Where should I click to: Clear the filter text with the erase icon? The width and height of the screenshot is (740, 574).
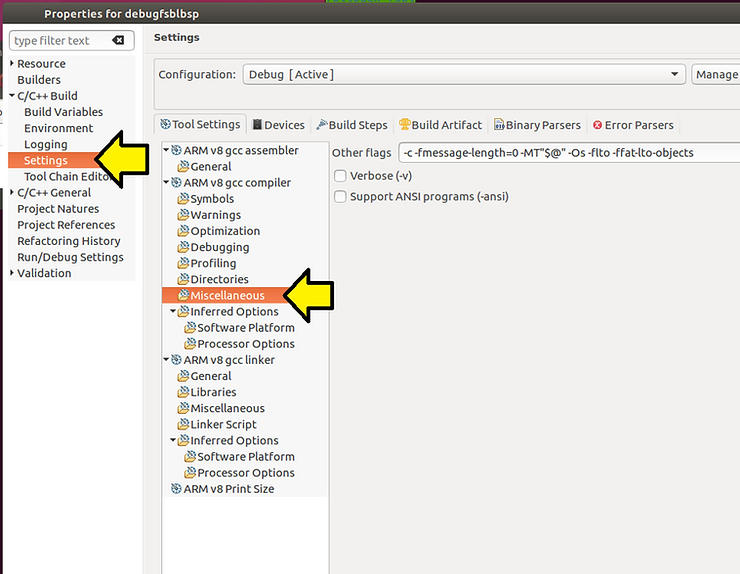[118, 41]
